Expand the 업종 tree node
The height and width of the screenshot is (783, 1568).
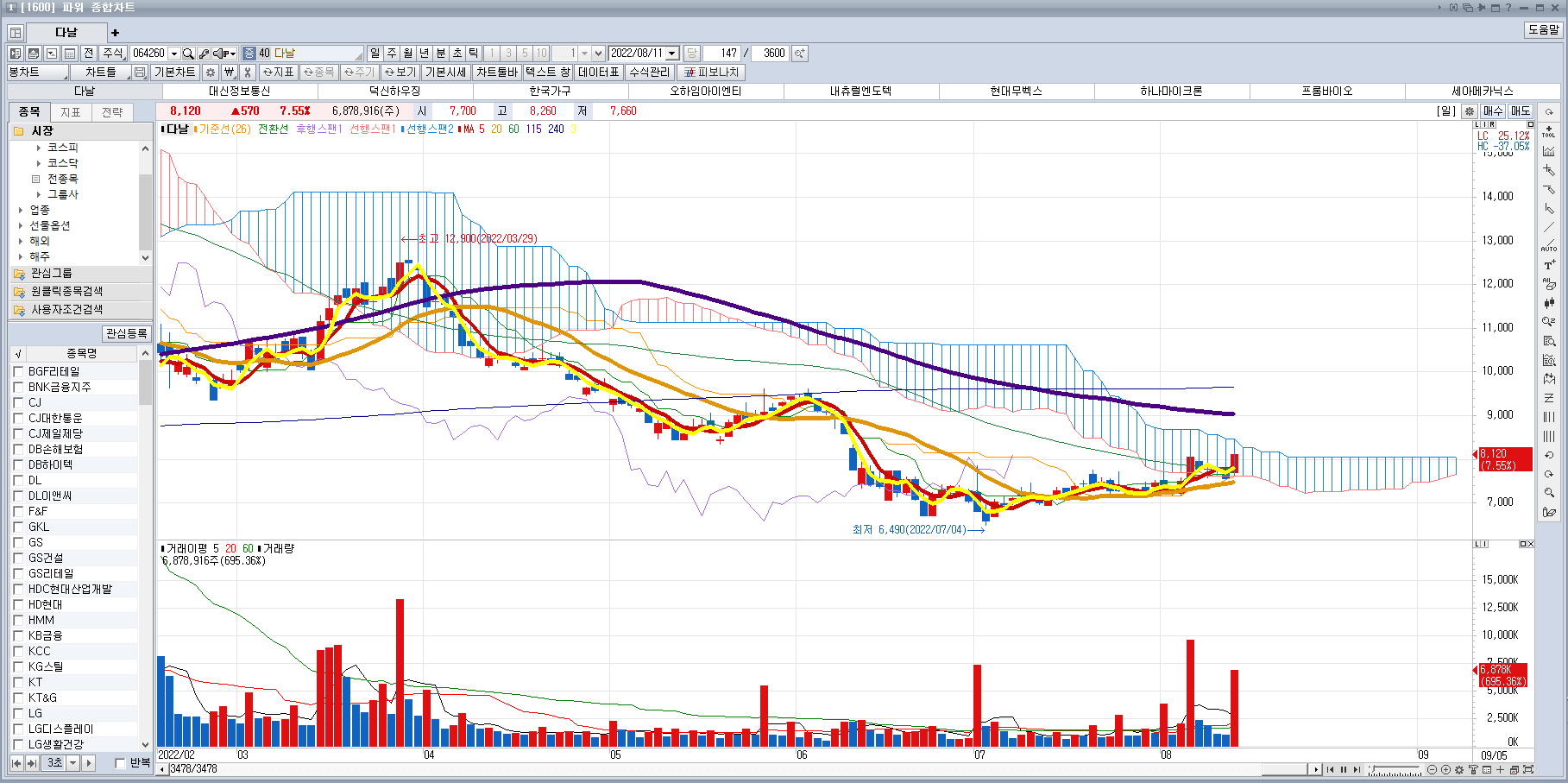pyautogui.click(x=21, y=210)
